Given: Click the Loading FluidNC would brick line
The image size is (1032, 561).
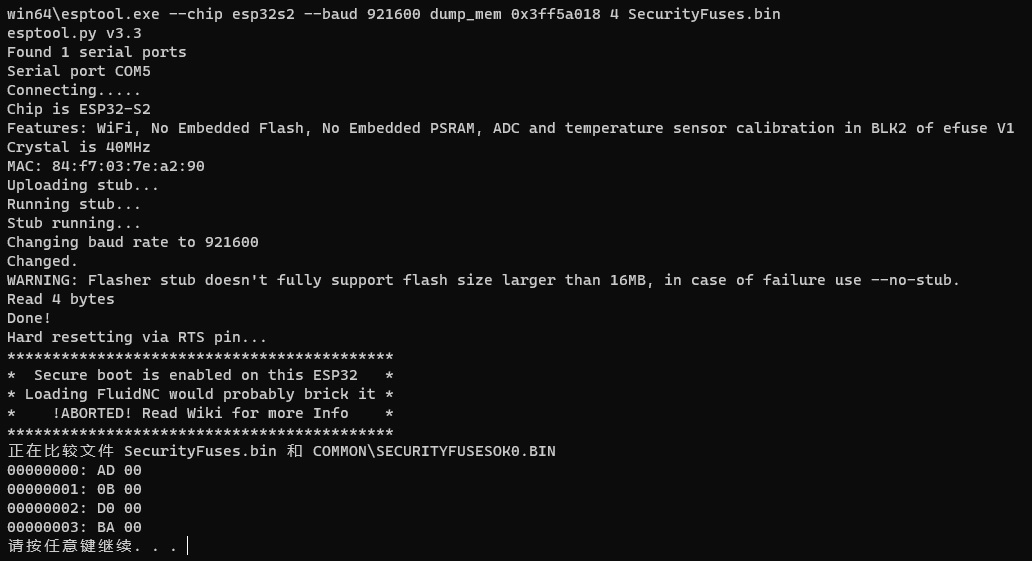Looking at the screenshot, I should pyautogui.click(x=200, y=394).
